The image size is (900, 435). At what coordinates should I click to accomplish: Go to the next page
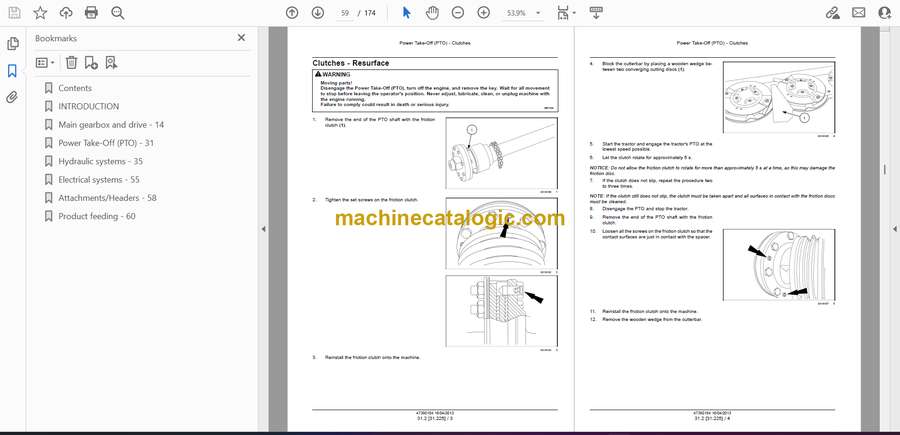point(317,13)
